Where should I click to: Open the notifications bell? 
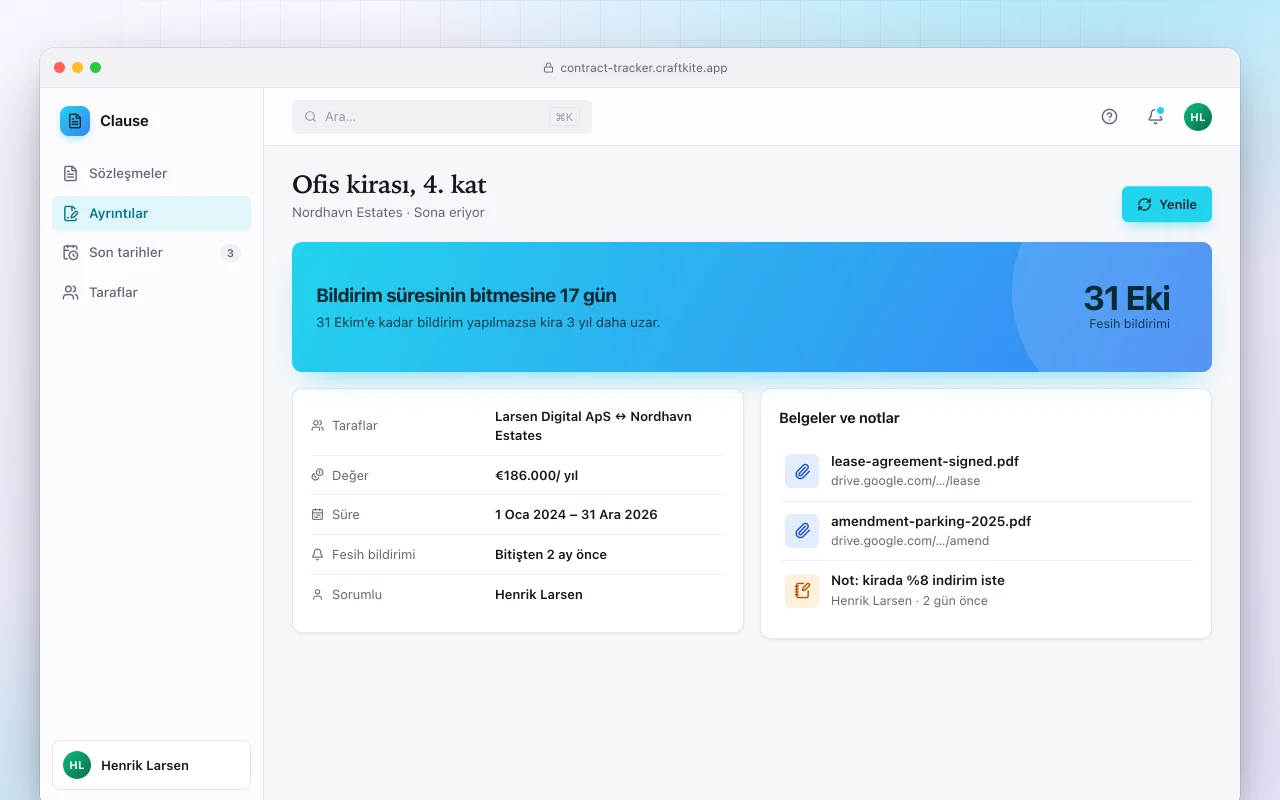(1155, 116)
